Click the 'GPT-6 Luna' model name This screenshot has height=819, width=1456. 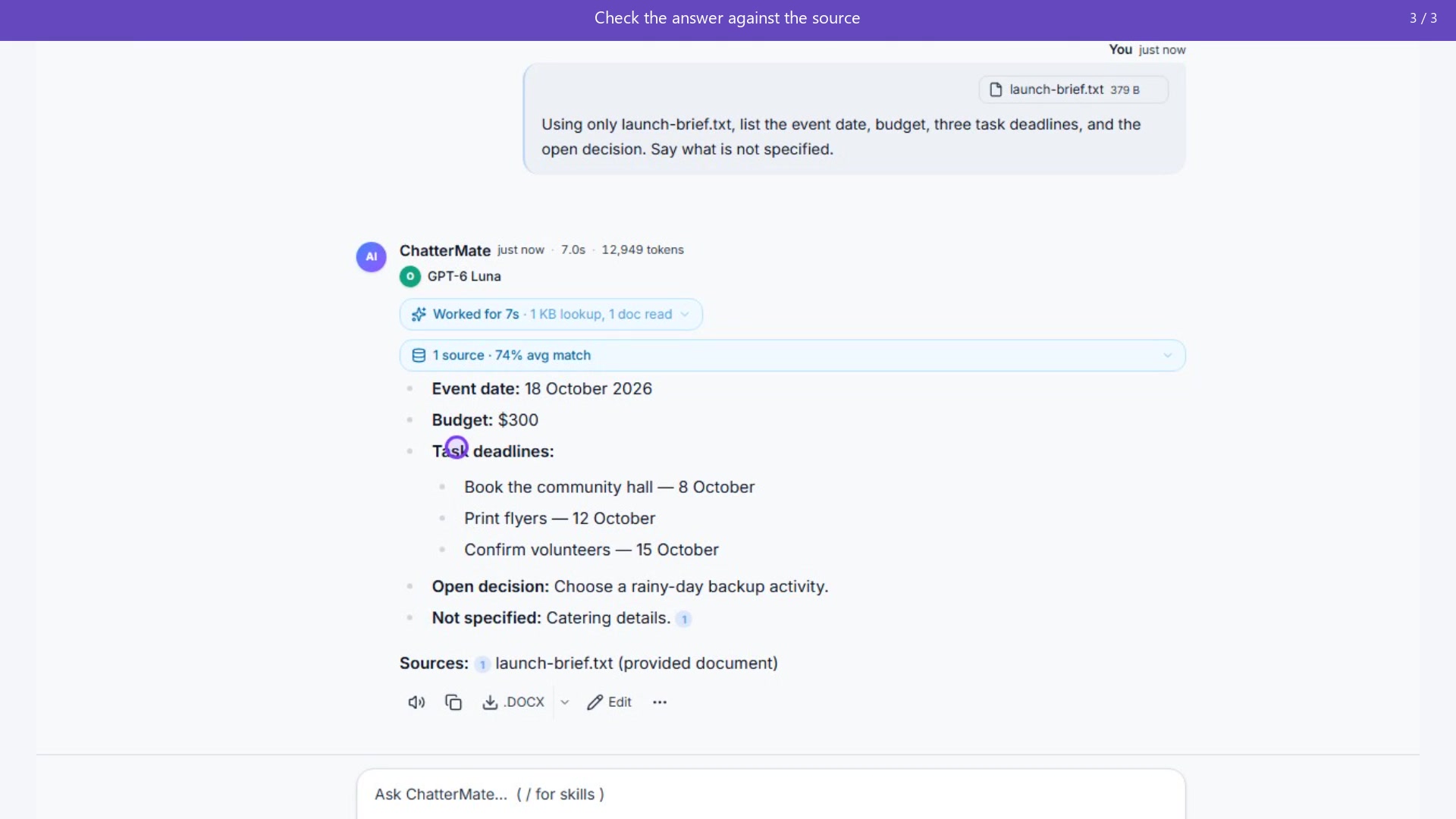pyautogui.click(x=464, y=276)
